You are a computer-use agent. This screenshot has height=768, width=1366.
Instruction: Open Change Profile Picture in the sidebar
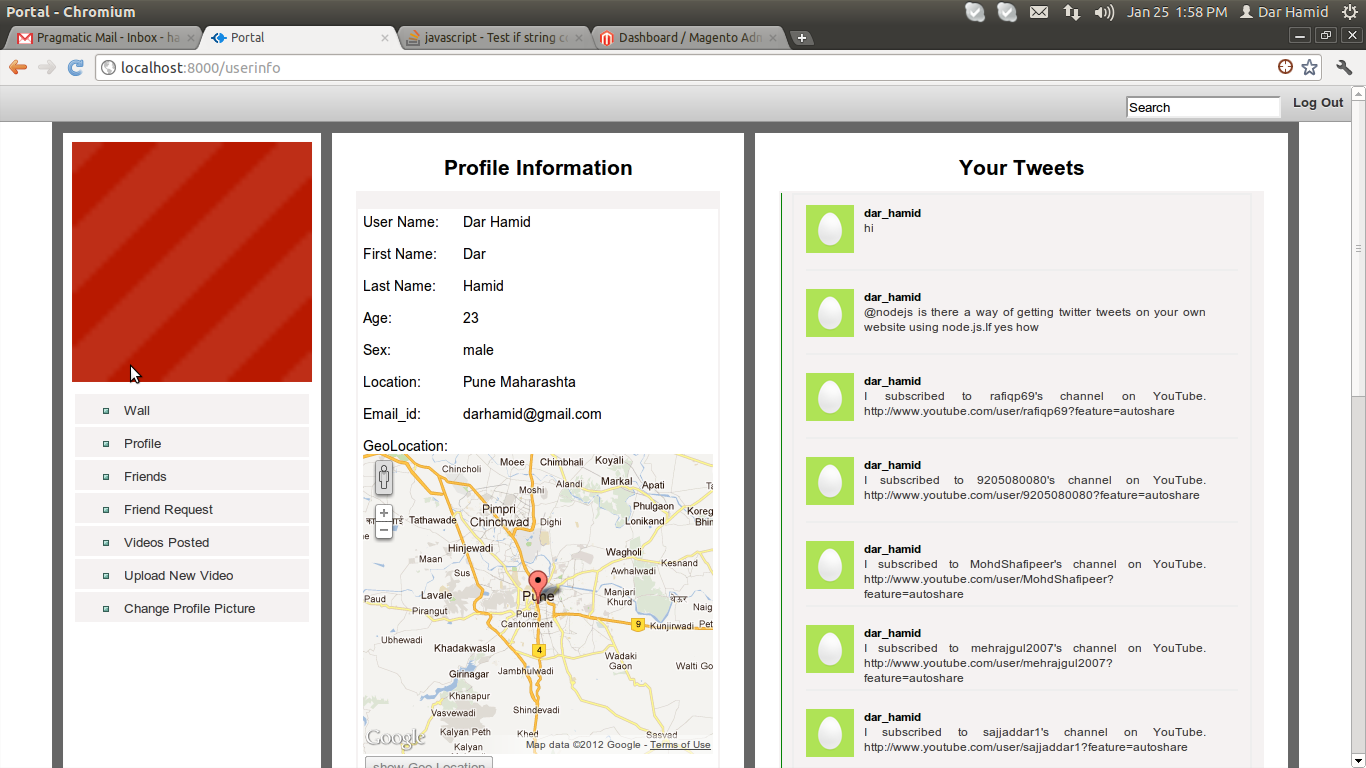192,608
